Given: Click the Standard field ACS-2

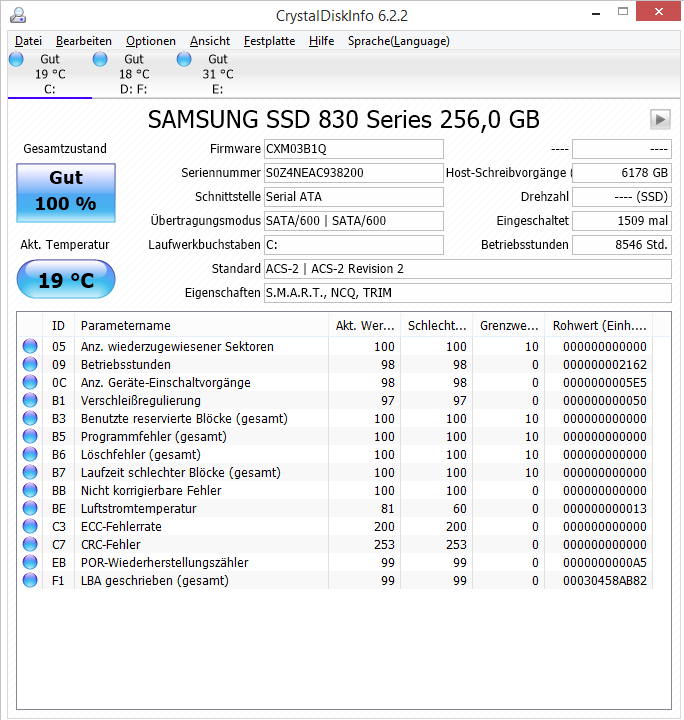Looking at the screenshot, I should [468, 269].
